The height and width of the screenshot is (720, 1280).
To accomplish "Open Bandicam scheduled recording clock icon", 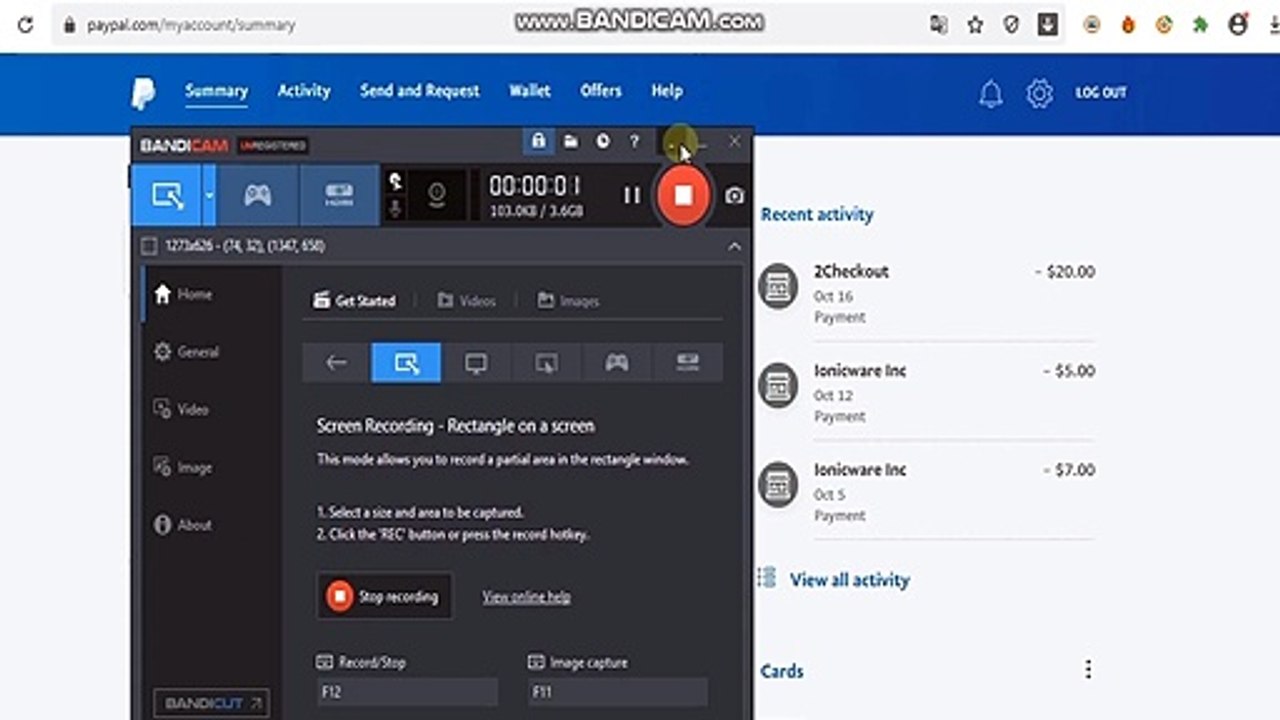I will 602,141.
